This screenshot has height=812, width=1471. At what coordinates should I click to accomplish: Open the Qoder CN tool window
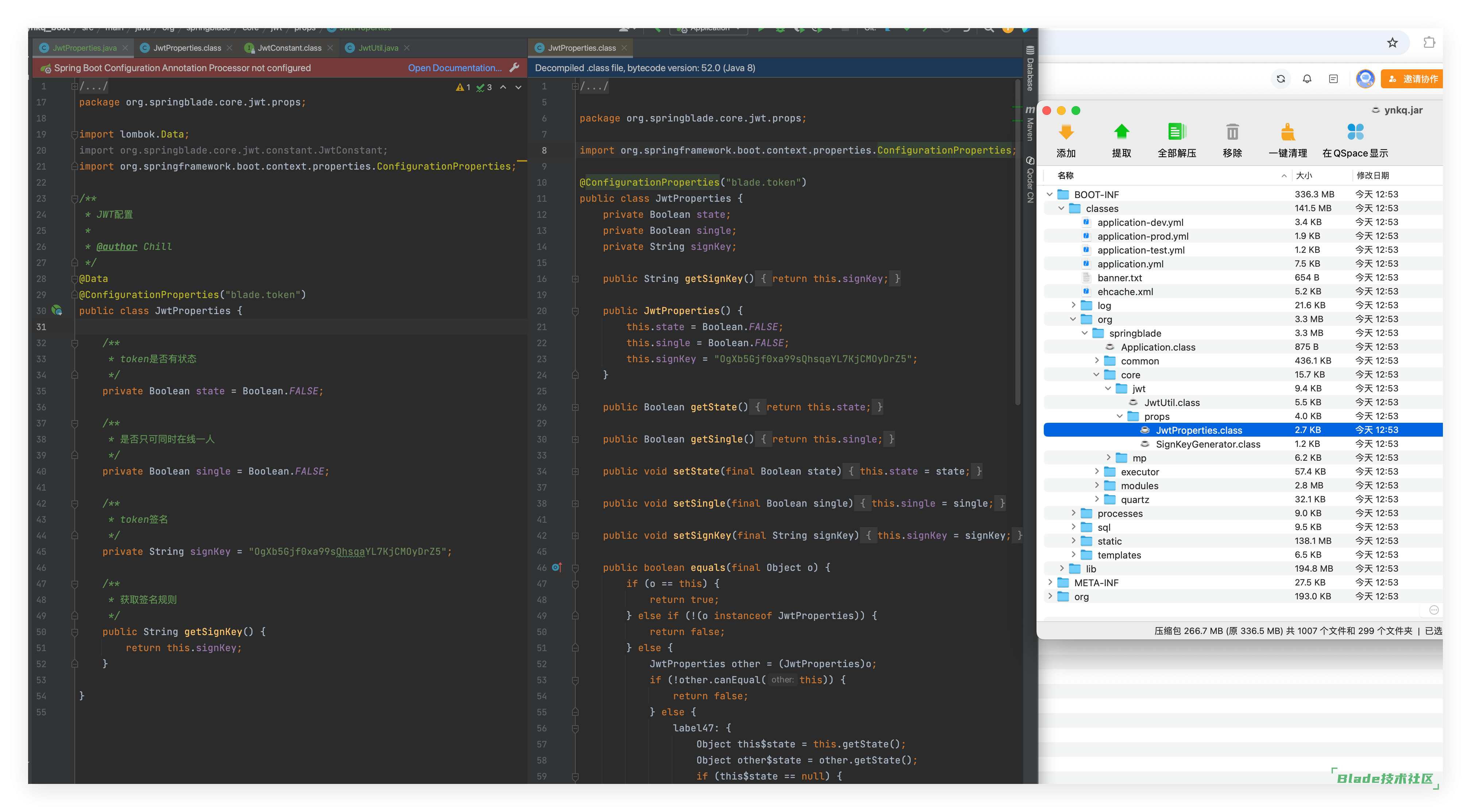pyautogui.click(x=1030, y=179)
